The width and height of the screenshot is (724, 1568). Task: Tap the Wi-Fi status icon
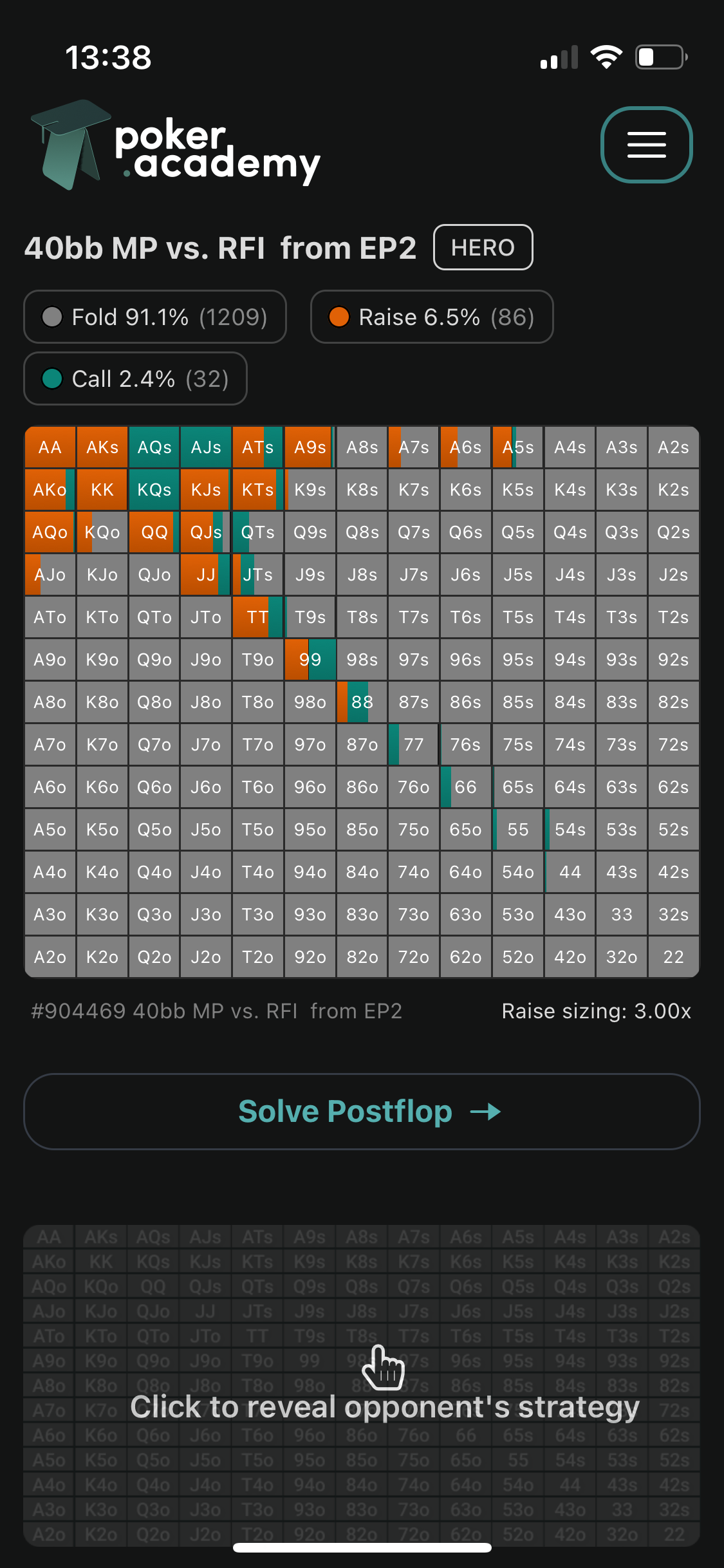pyautogui.click(x=606, y=57)
